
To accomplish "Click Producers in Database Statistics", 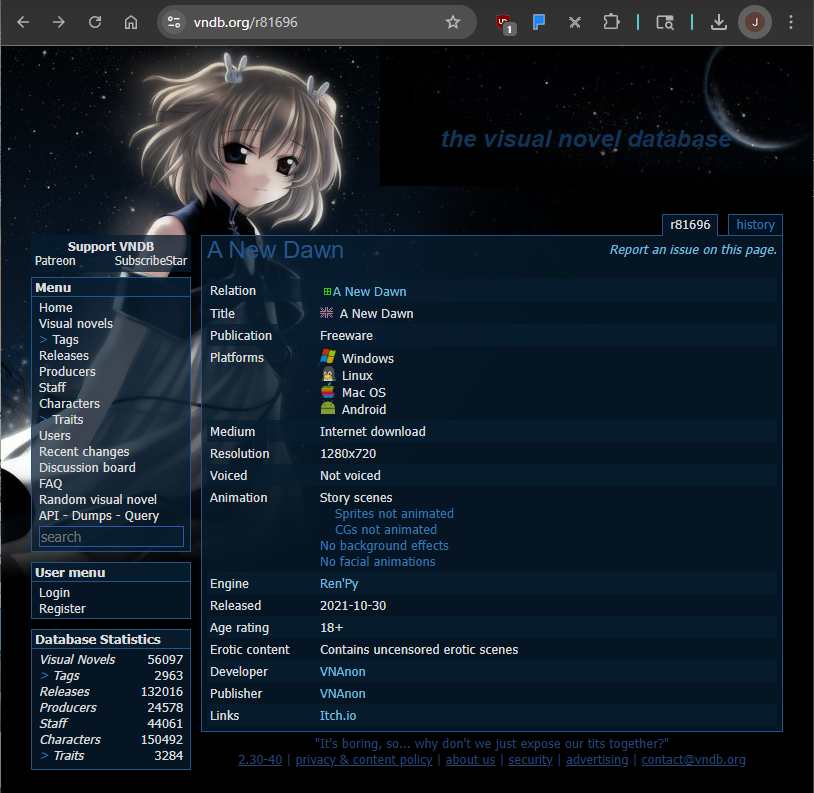I will tap(68, 707).
